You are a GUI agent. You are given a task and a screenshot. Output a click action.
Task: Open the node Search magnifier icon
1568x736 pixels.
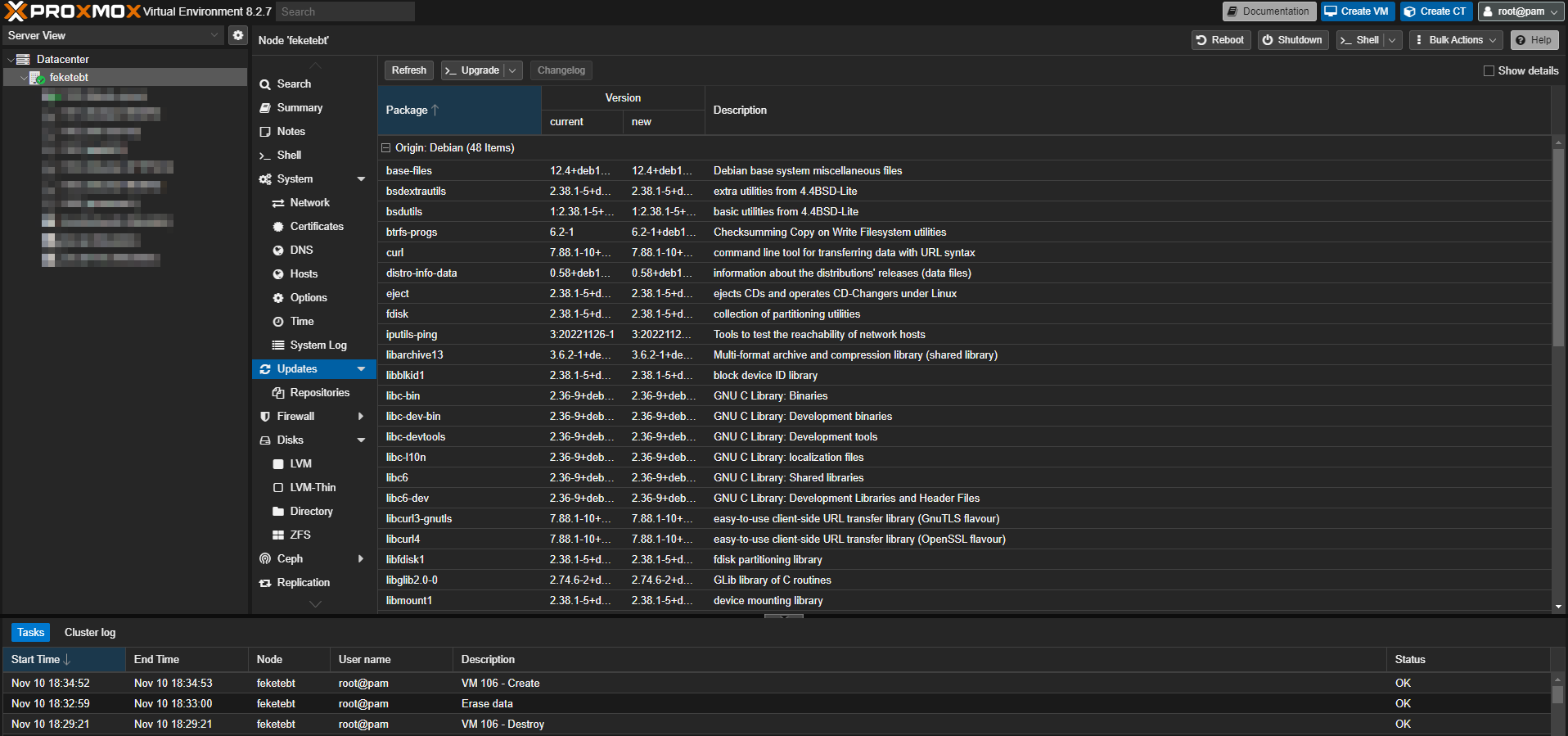tap(265, 84)
